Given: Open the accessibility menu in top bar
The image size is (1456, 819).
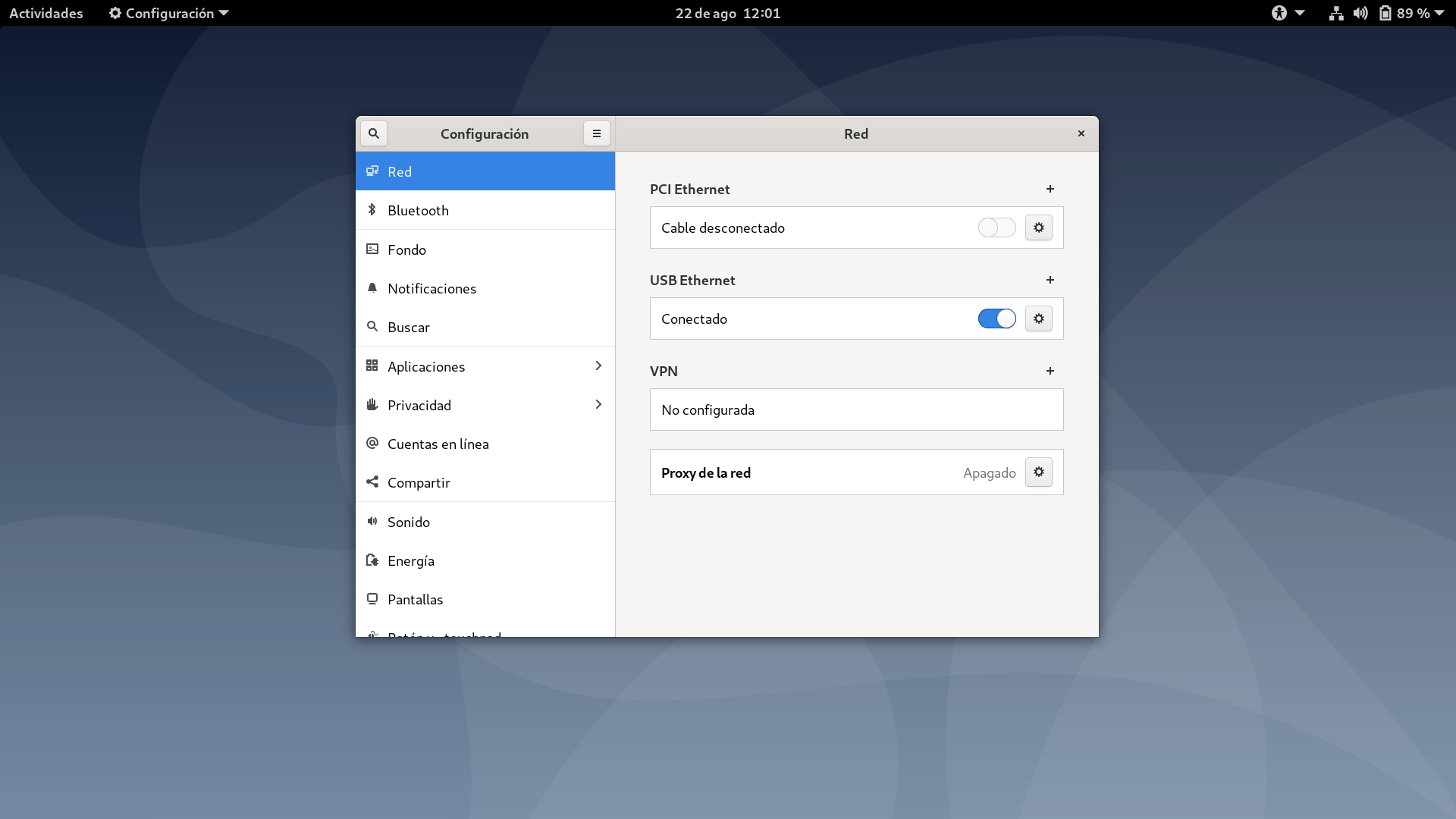Looking at the screenshot, I should click(x=1287, y=13).
